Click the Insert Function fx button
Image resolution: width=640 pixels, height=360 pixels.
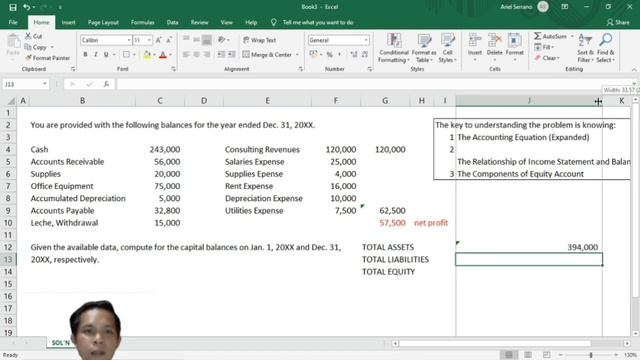pos(106,84)
